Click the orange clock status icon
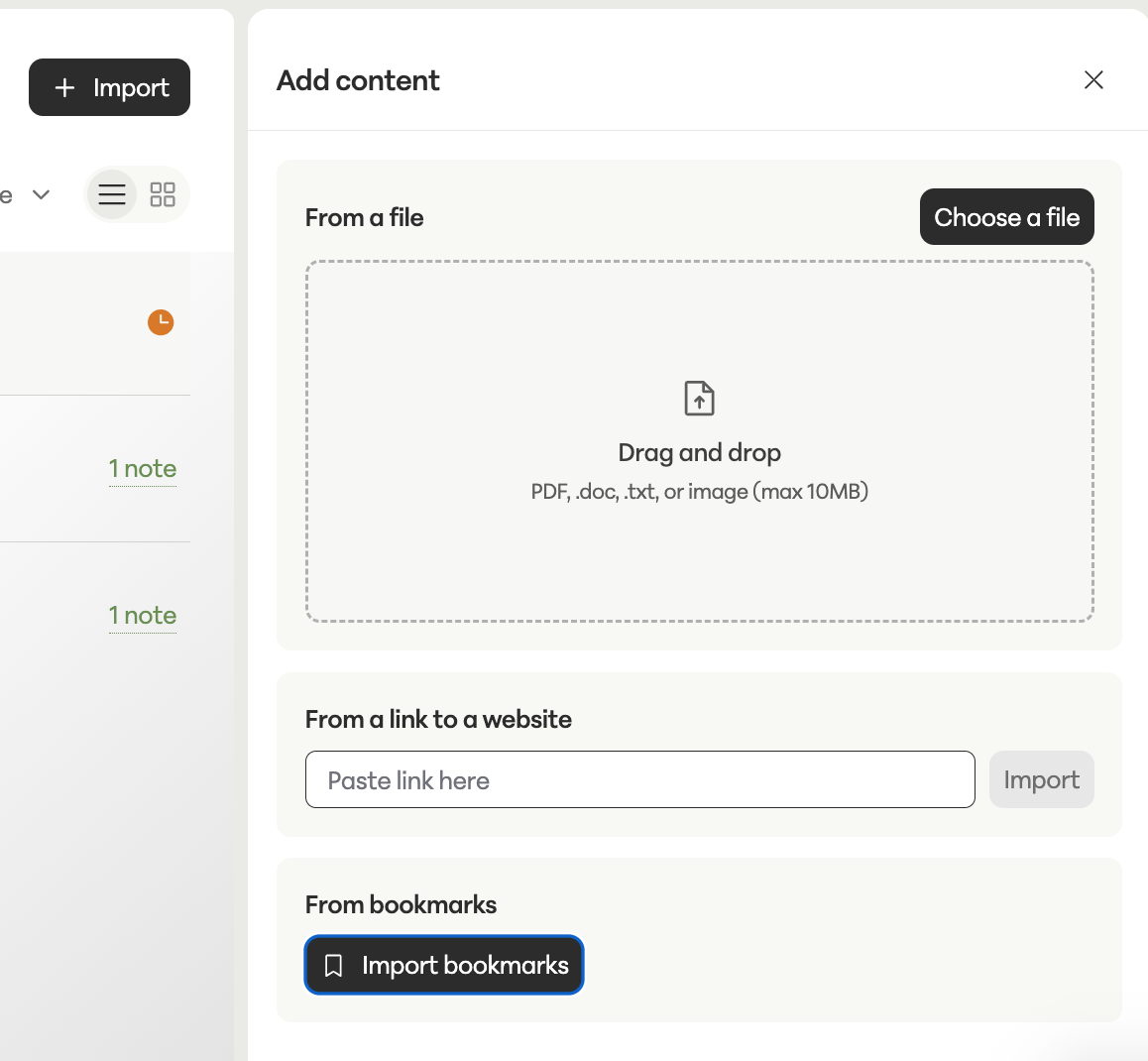Screen dimensions: 1148x1061 (x=161, y=322)
